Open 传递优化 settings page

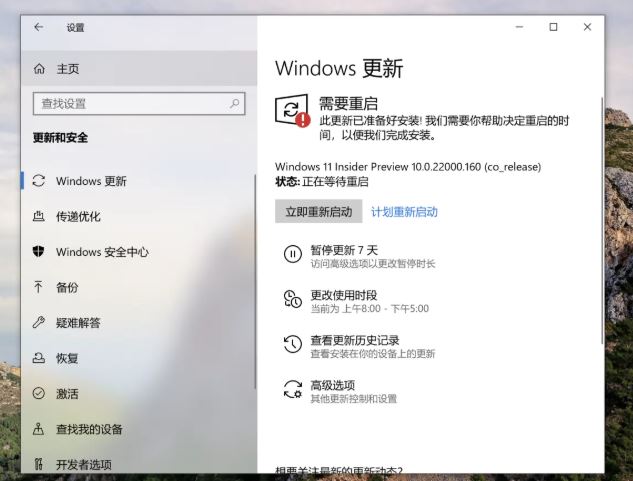pyautogui.click(x=138, y=216)
